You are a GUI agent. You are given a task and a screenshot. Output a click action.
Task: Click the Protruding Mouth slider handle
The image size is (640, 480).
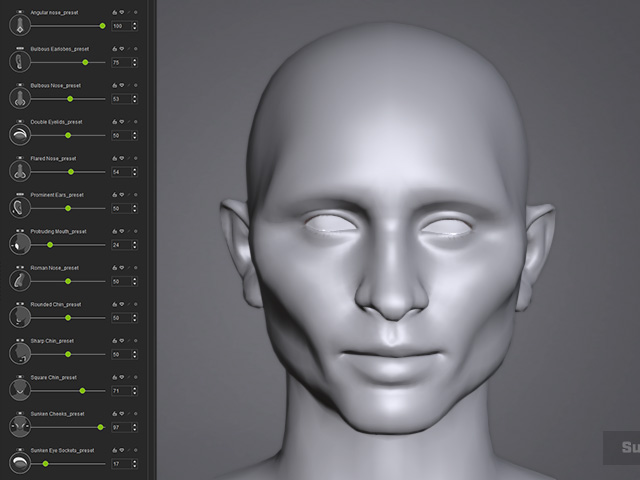click(50, 245)
